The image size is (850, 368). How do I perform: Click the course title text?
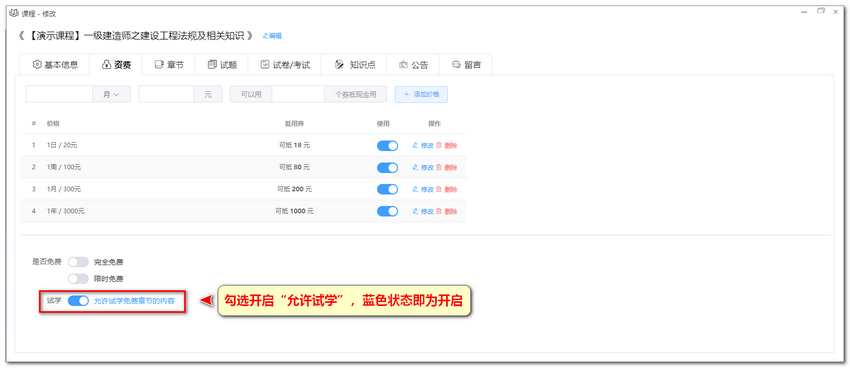136,36
